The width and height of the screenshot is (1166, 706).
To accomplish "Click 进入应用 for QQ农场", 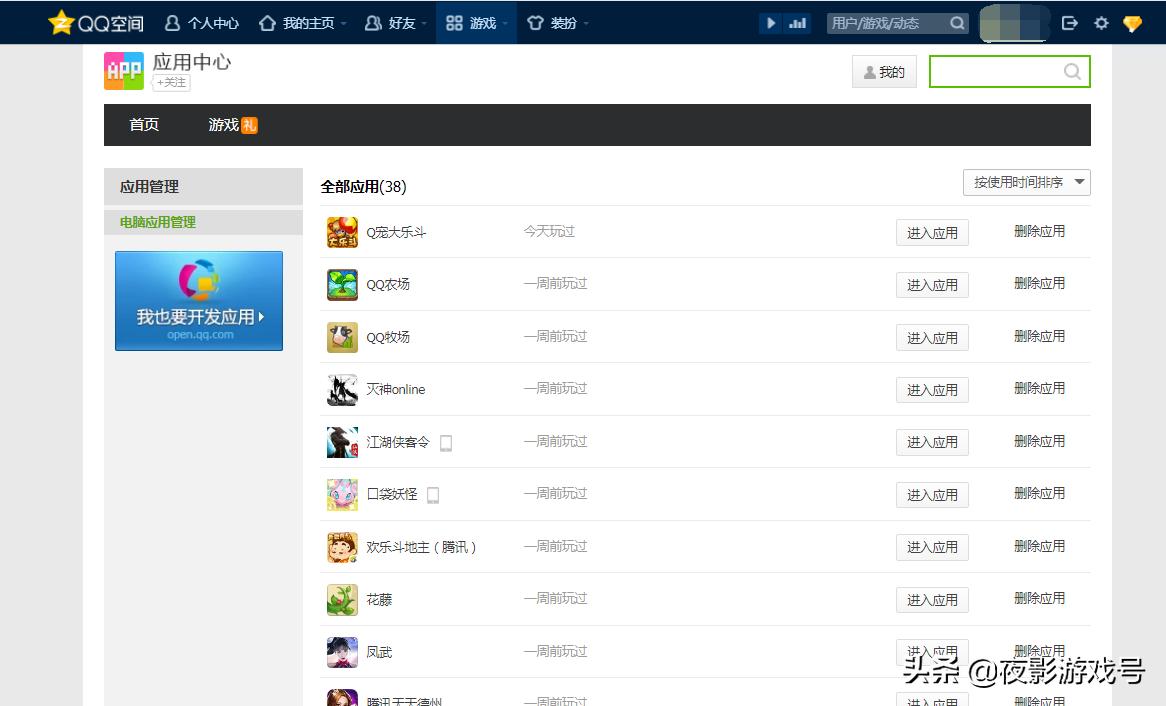I will 932,285.
